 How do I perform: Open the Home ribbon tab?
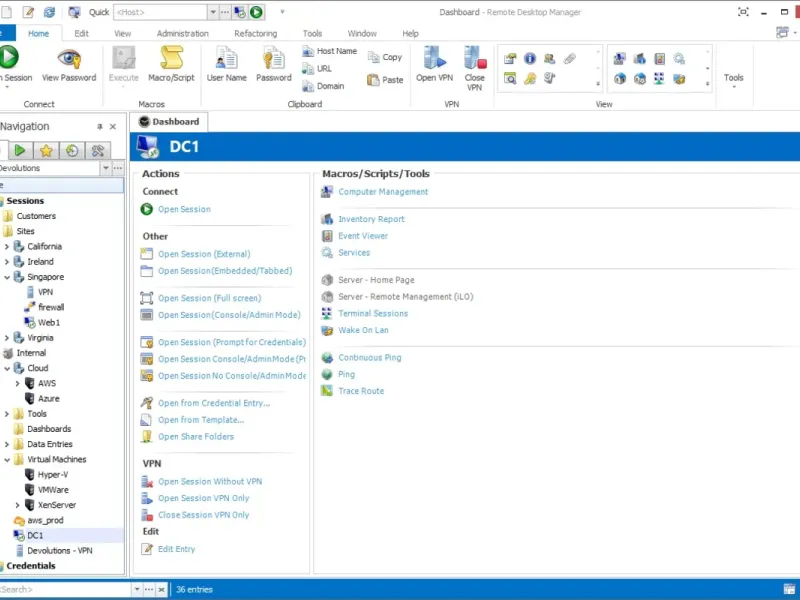(x=38, y=33)
